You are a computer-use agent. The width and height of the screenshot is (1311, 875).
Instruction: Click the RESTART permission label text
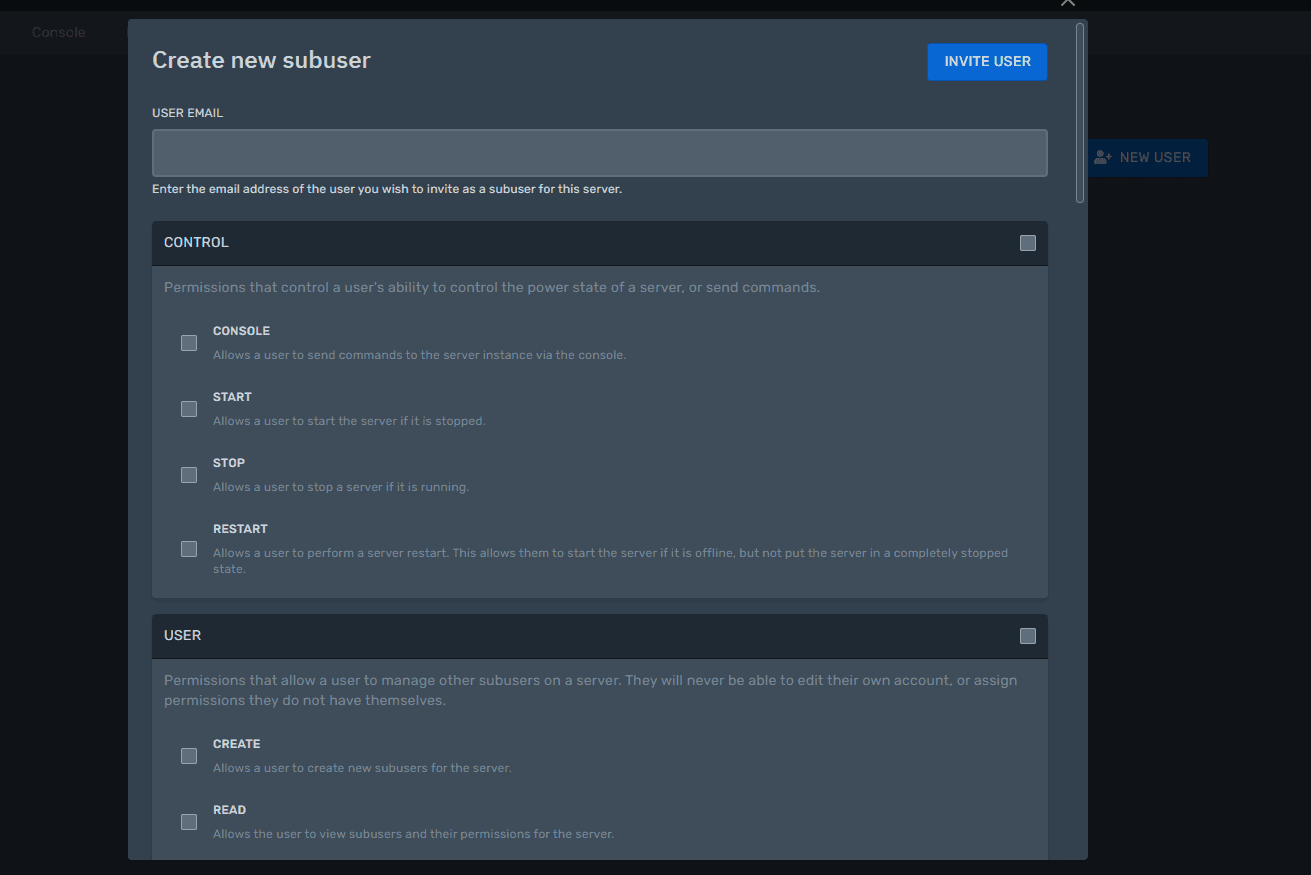240,529
